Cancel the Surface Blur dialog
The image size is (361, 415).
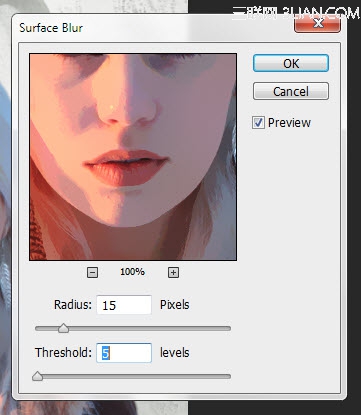(x=291, y=91)
